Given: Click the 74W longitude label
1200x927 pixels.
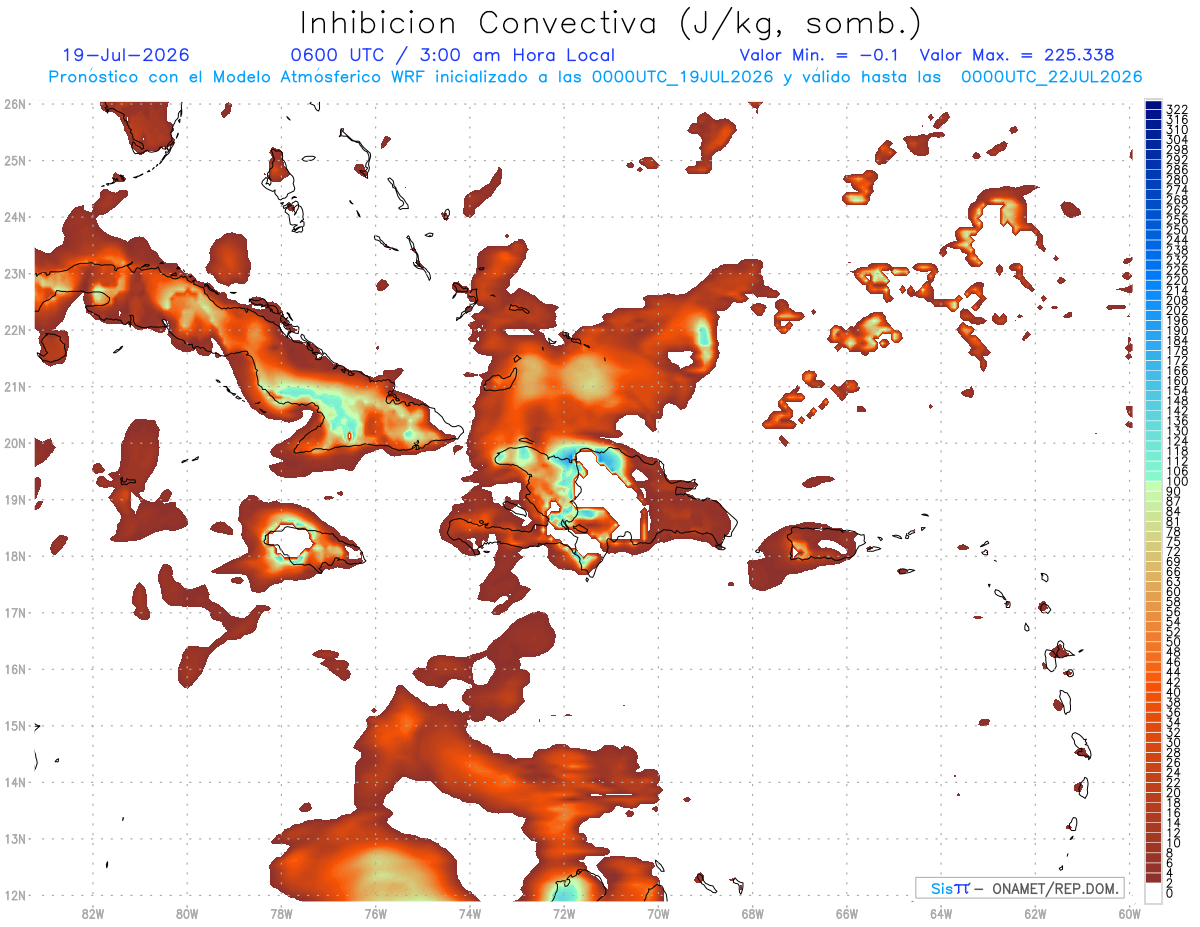Looking at the screenshot, I should coord(469,913).
